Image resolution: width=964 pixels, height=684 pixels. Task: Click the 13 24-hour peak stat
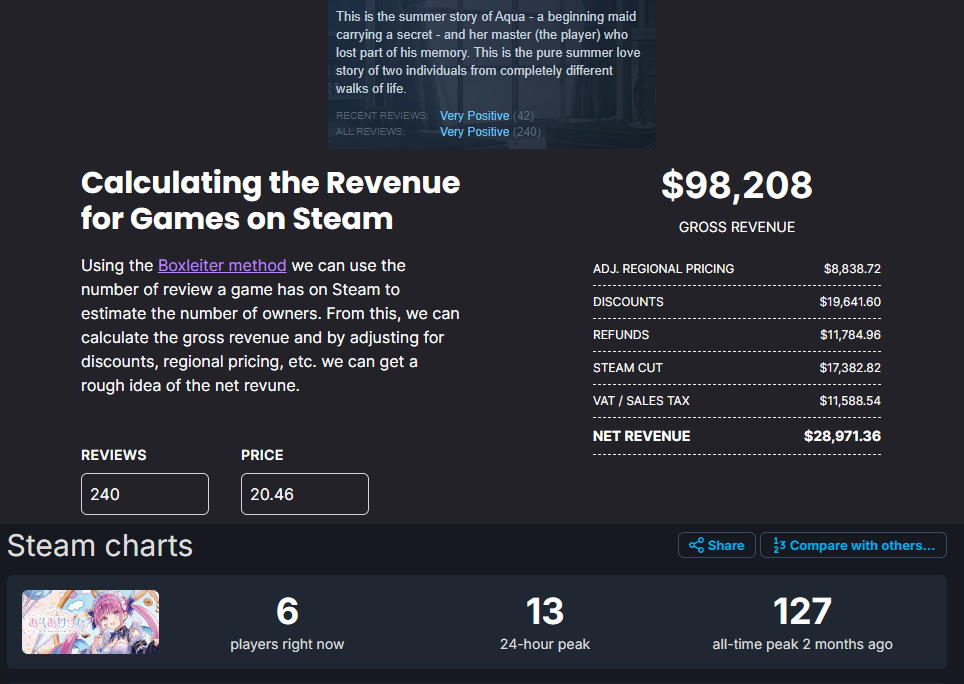tap(545, 623)
